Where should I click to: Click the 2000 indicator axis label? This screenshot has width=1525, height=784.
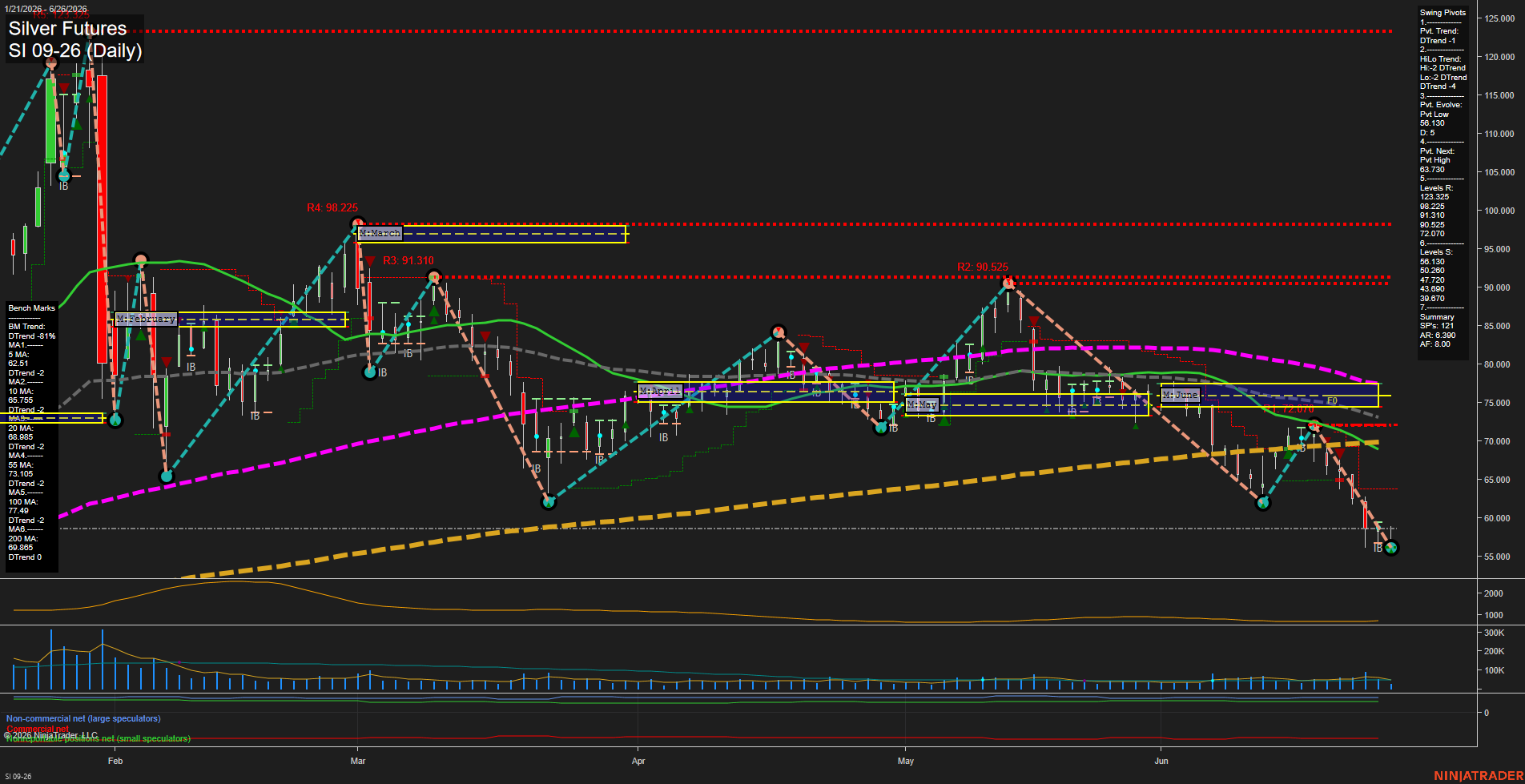click(x=1494, y=593)
